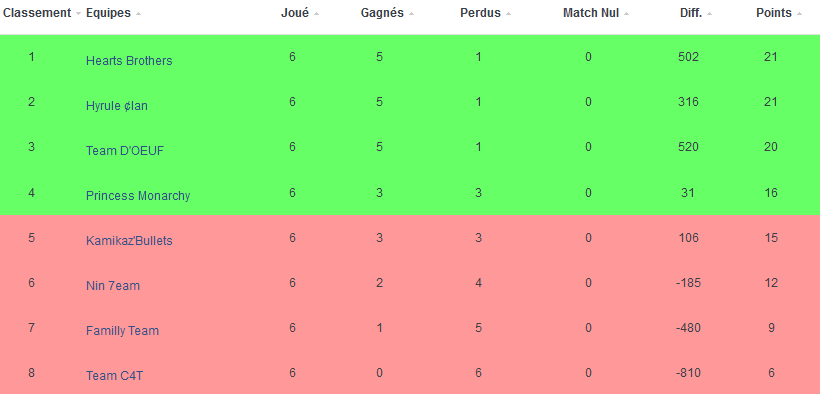Sort by Match Nul header text
The image size is (820, 394).
591,13
